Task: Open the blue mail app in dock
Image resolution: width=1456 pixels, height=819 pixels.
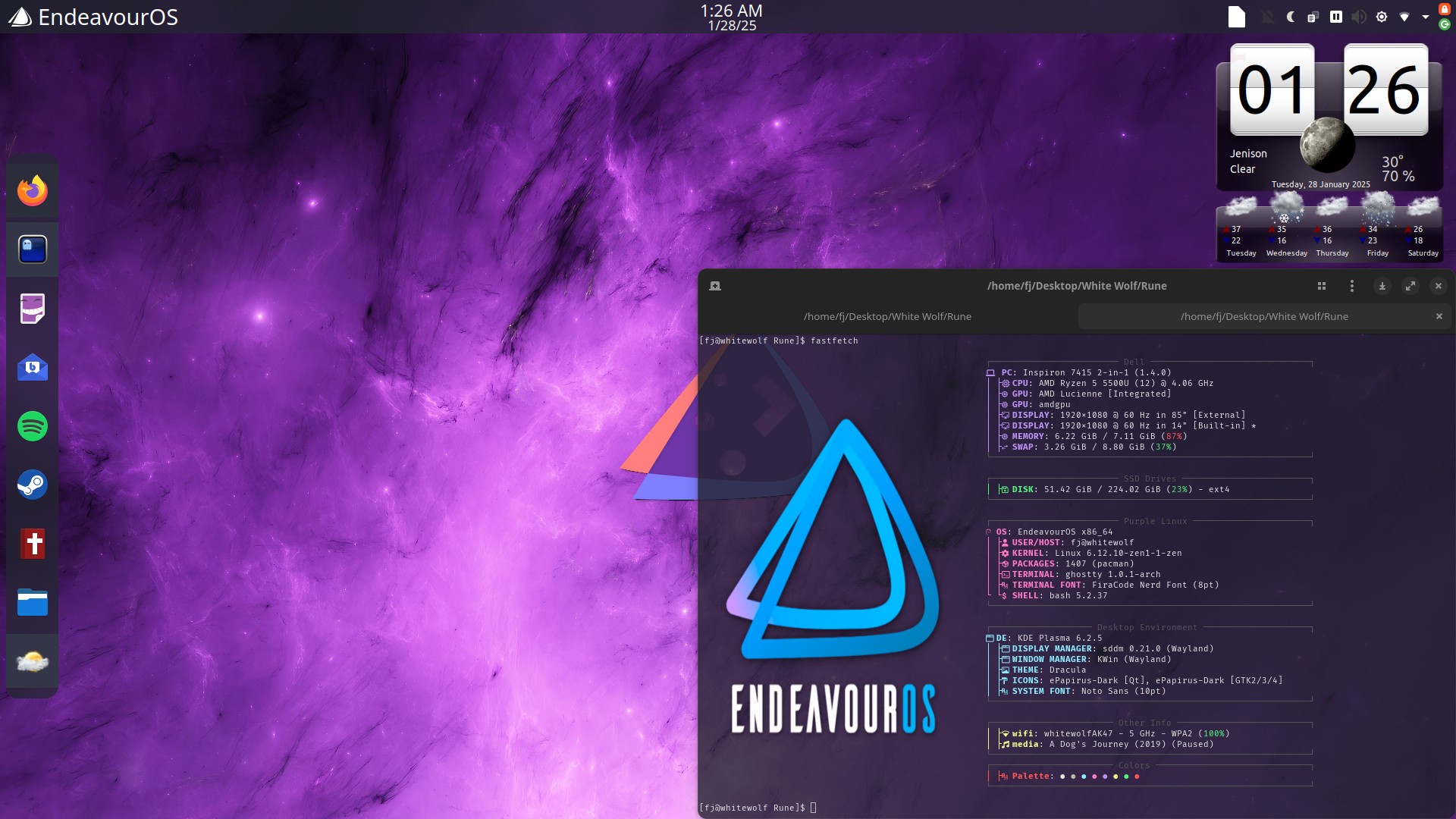Action: (33, 368)
